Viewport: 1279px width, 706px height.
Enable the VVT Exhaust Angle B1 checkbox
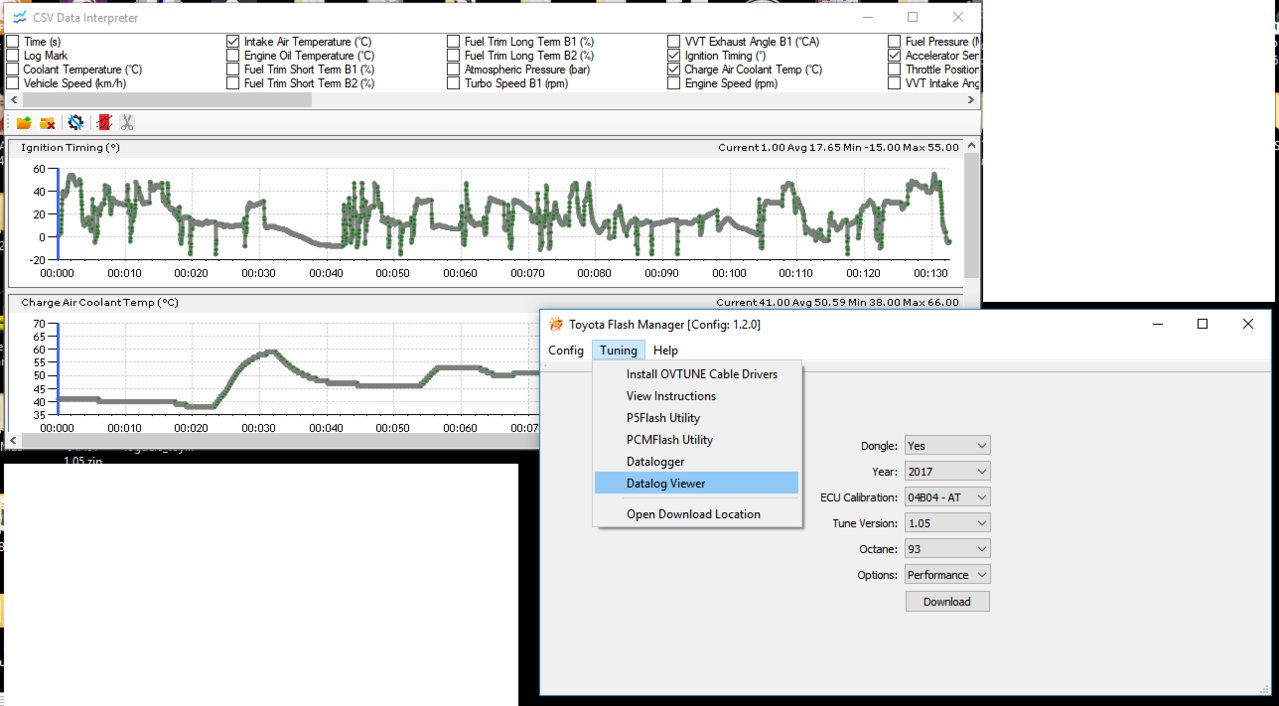tap(674, 42)
